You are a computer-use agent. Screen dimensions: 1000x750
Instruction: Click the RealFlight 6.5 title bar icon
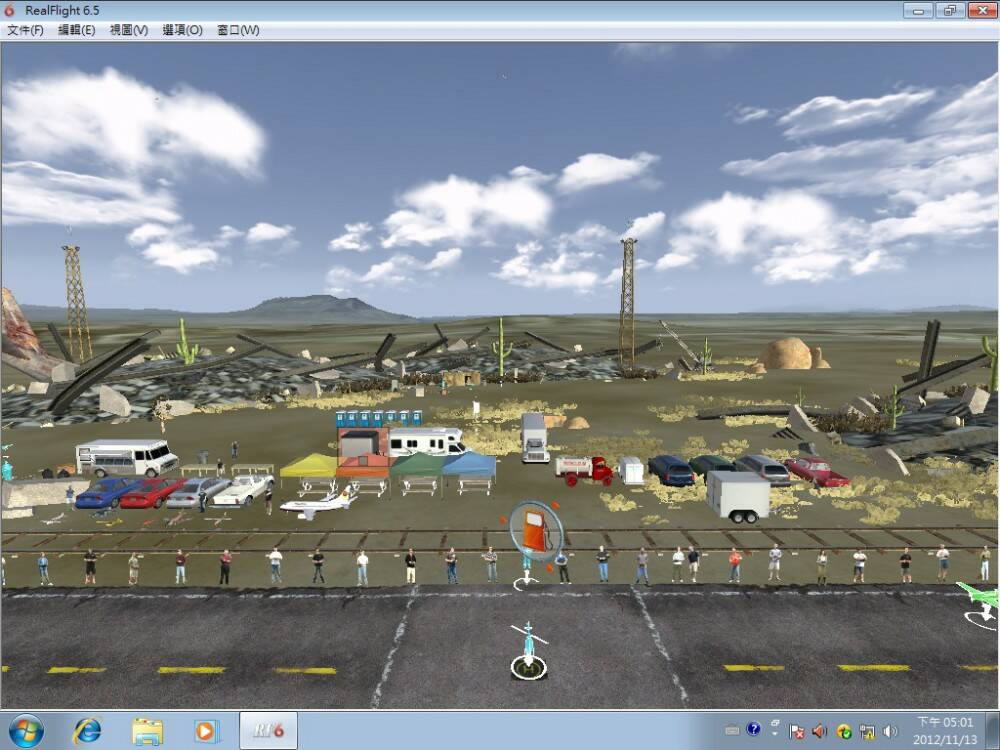[10, 10]
